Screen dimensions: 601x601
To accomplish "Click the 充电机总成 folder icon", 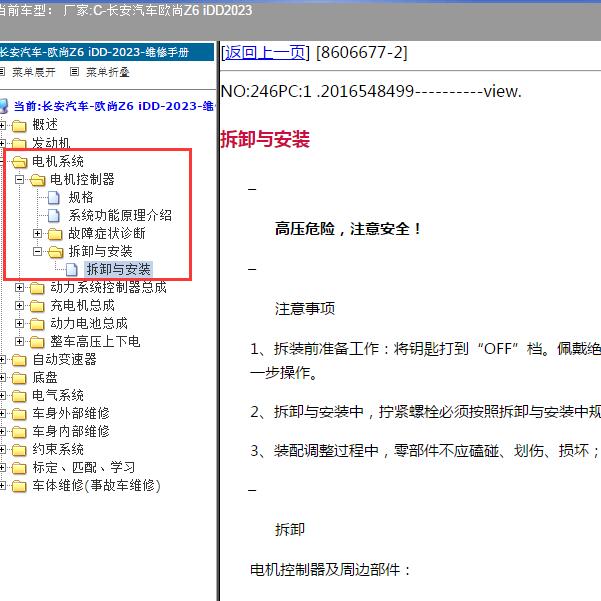I will pyautogui.click(x=37, y=306).
